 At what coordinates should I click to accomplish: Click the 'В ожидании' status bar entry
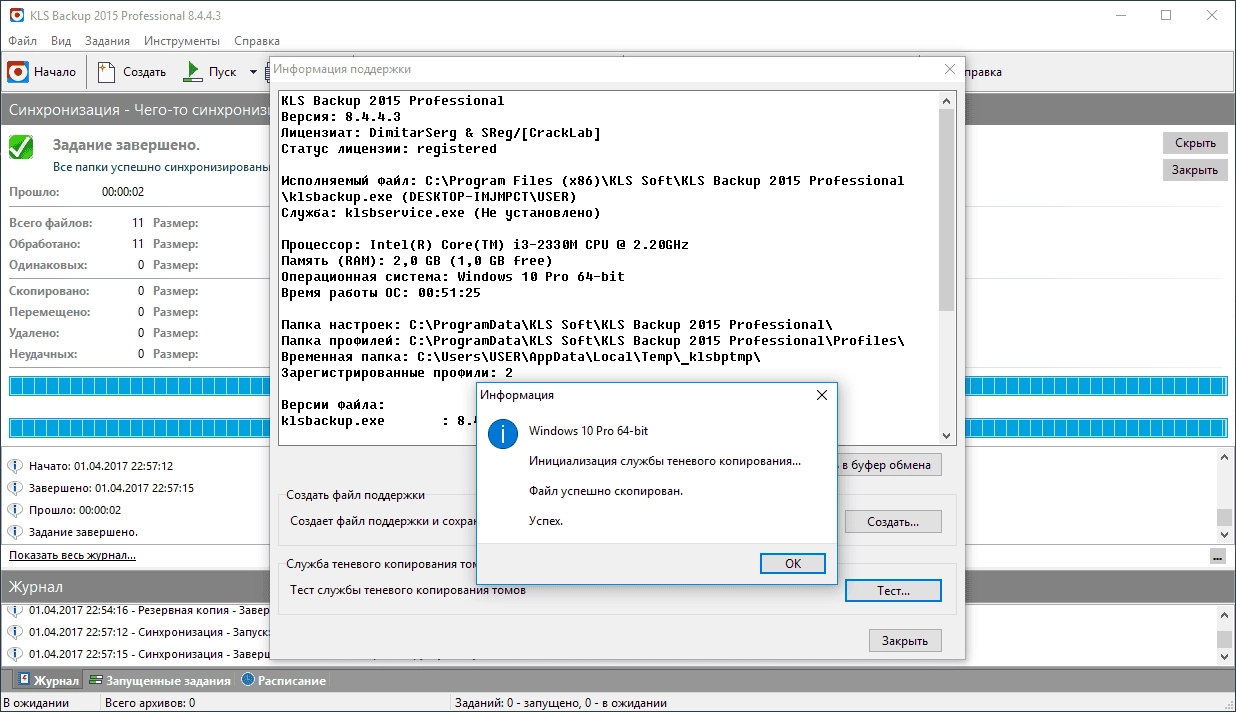(x=37, y=703)
